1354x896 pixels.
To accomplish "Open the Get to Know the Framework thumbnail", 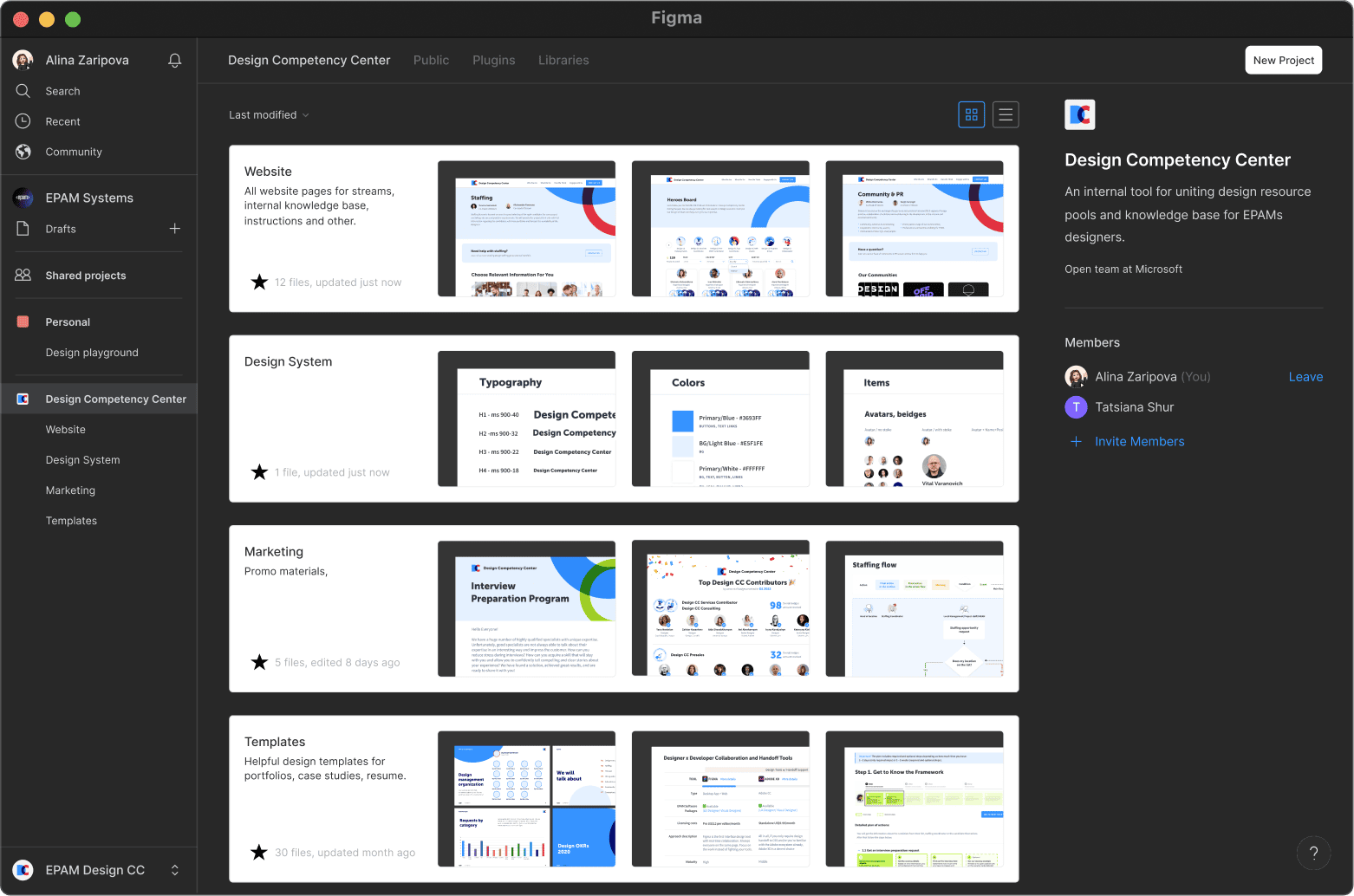I will (915, 799).
